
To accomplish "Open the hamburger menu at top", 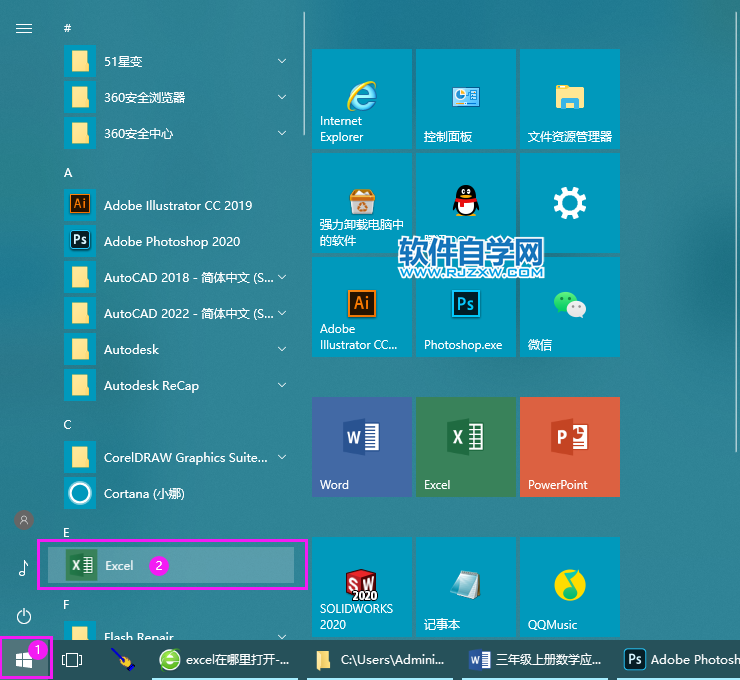I will pyautogui.click(x=24, y=28).
